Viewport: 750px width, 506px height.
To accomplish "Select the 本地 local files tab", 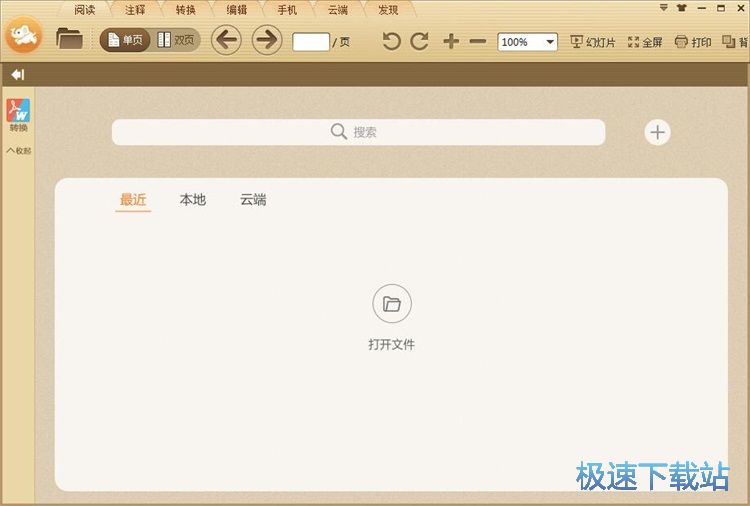I will click(193, 199).
